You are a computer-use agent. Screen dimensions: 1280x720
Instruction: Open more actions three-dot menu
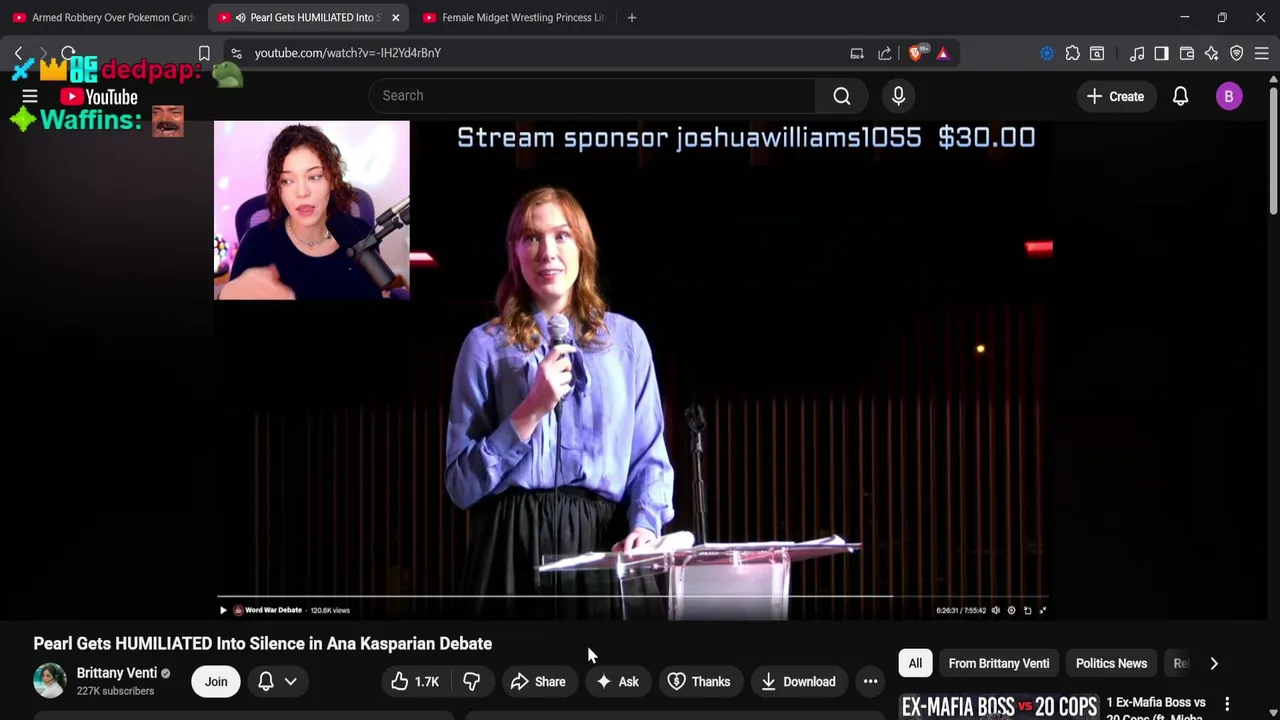pyautogui.click(x=870, y=681)
